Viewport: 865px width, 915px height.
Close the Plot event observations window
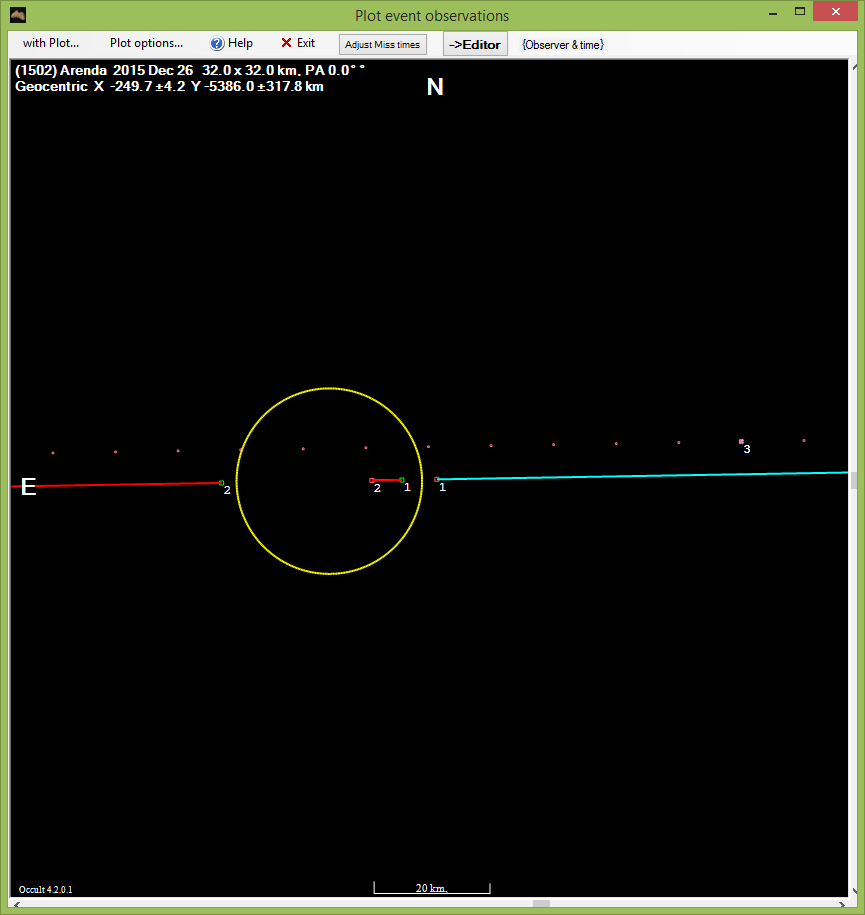coord(836,12)
